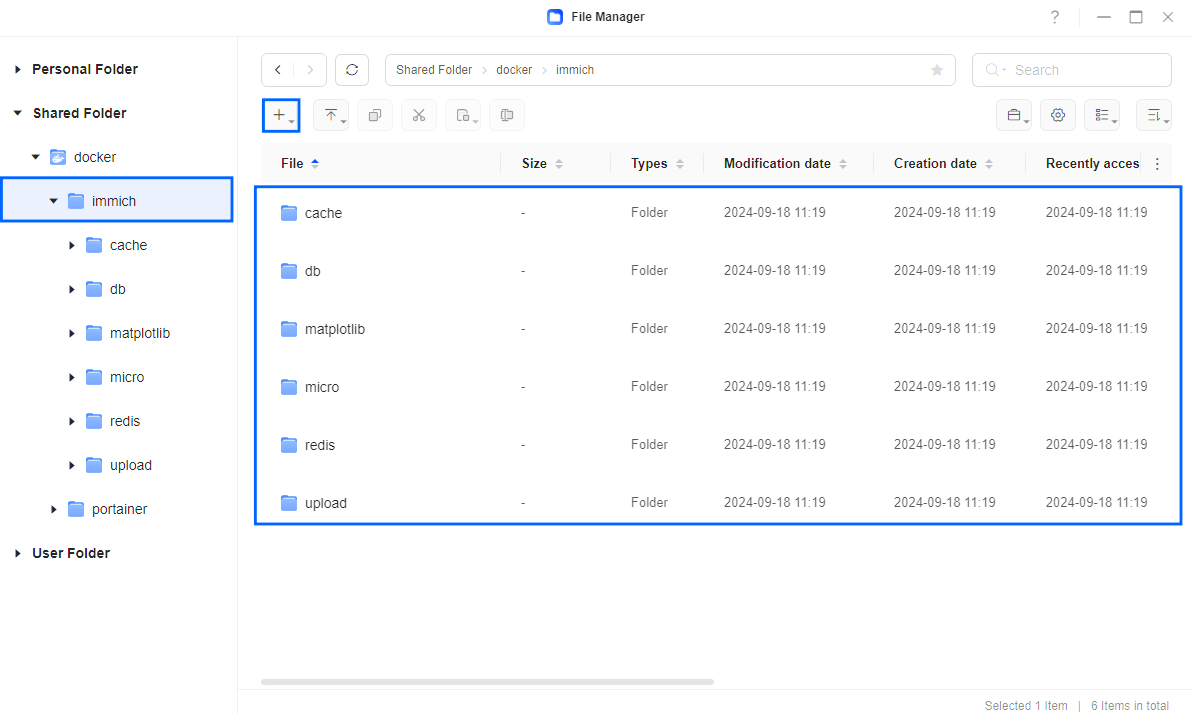Click the refresh button
1193x714 pixels.
click(x=352, y=70)
